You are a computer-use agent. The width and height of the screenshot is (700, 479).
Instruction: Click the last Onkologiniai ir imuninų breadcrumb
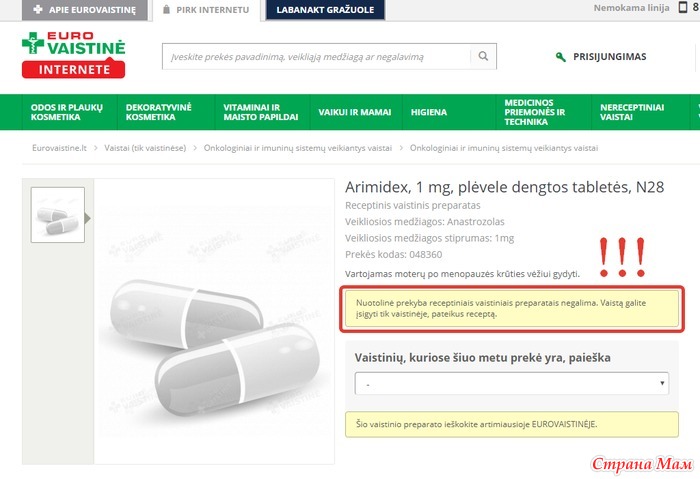tap(504, 148)
